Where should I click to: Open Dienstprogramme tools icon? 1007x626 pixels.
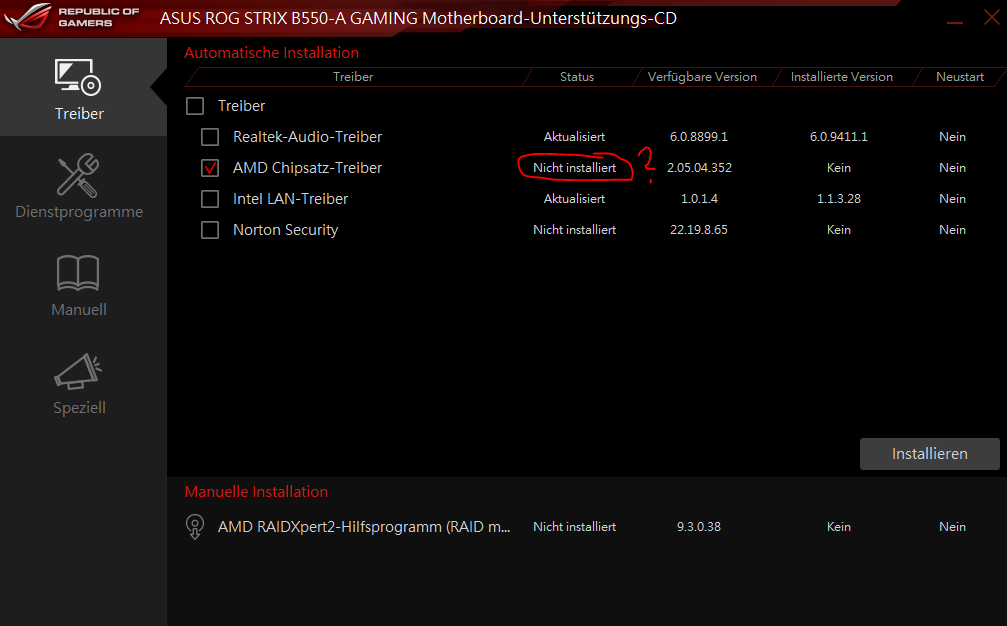pos(78,175)
